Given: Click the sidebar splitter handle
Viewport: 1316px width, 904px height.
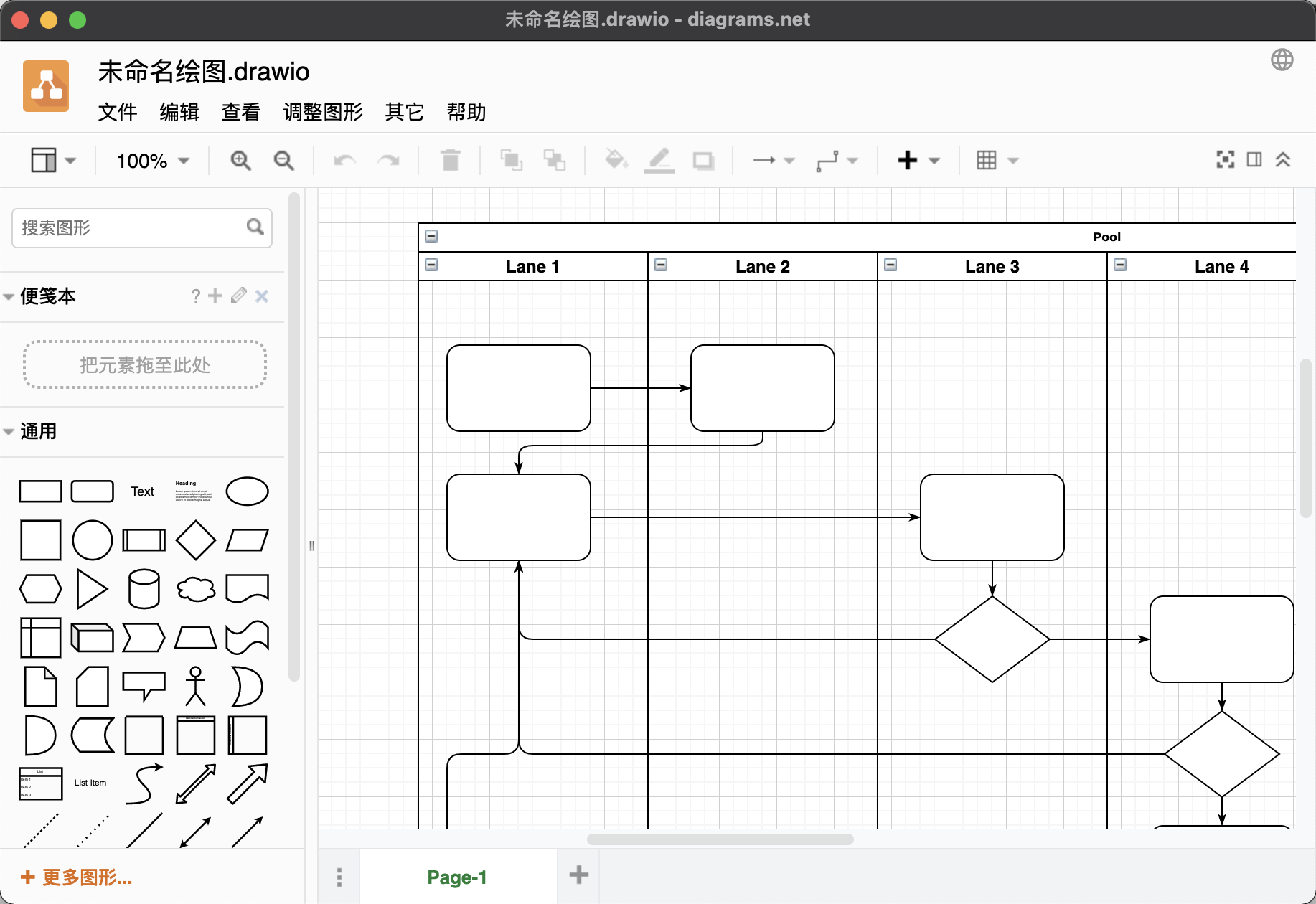Looking at the screenshot, I should [311, 545].
